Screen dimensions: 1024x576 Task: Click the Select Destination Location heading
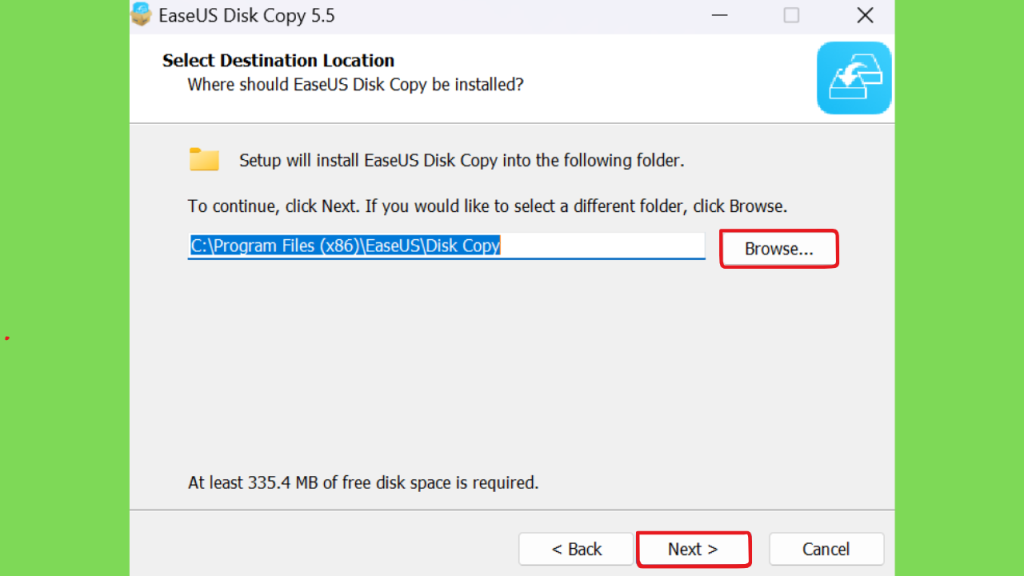tap(278, 61)
